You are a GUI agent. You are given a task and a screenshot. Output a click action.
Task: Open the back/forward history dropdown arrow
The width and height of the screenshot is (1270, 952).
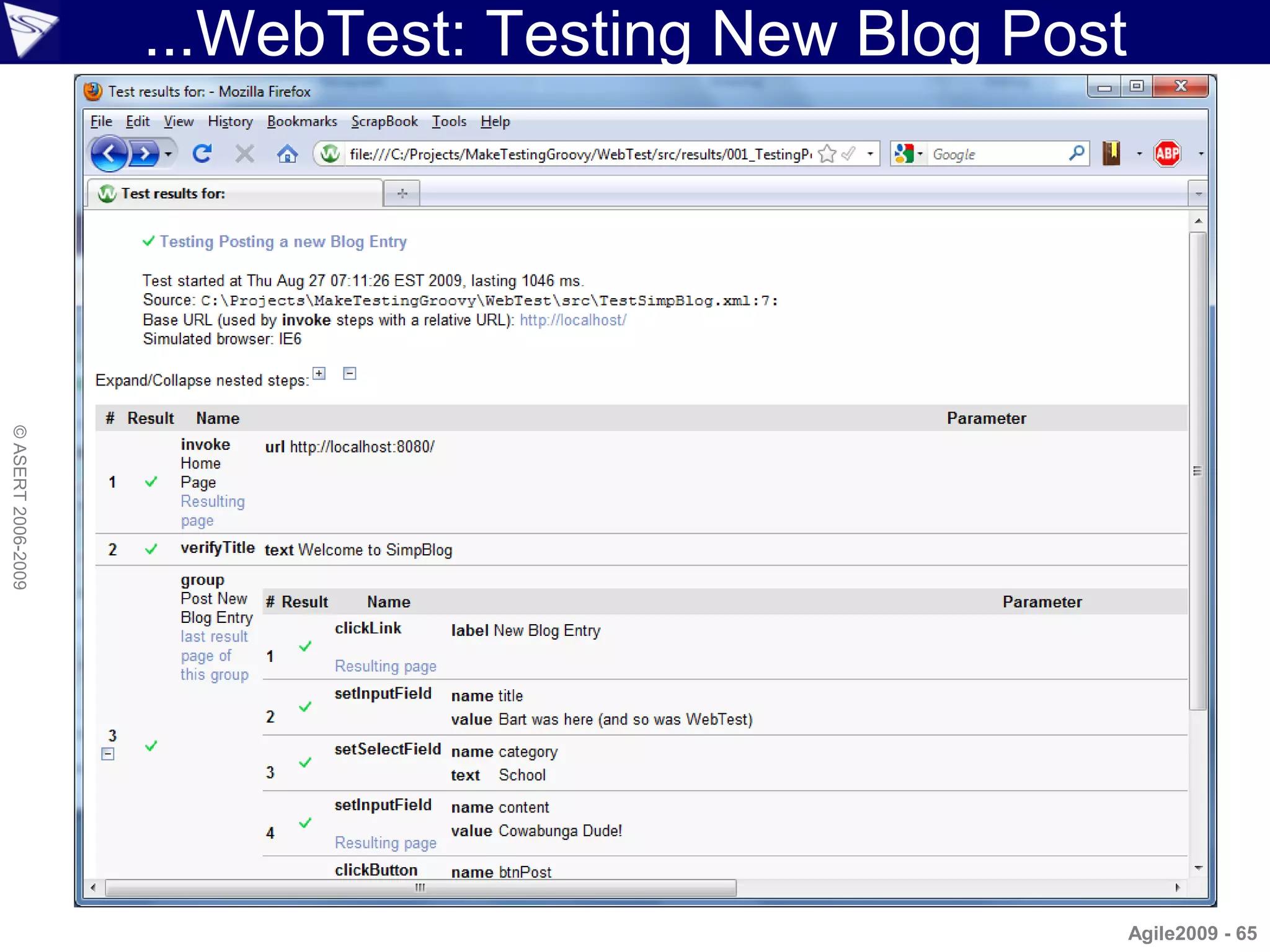[x=168, y=154]
